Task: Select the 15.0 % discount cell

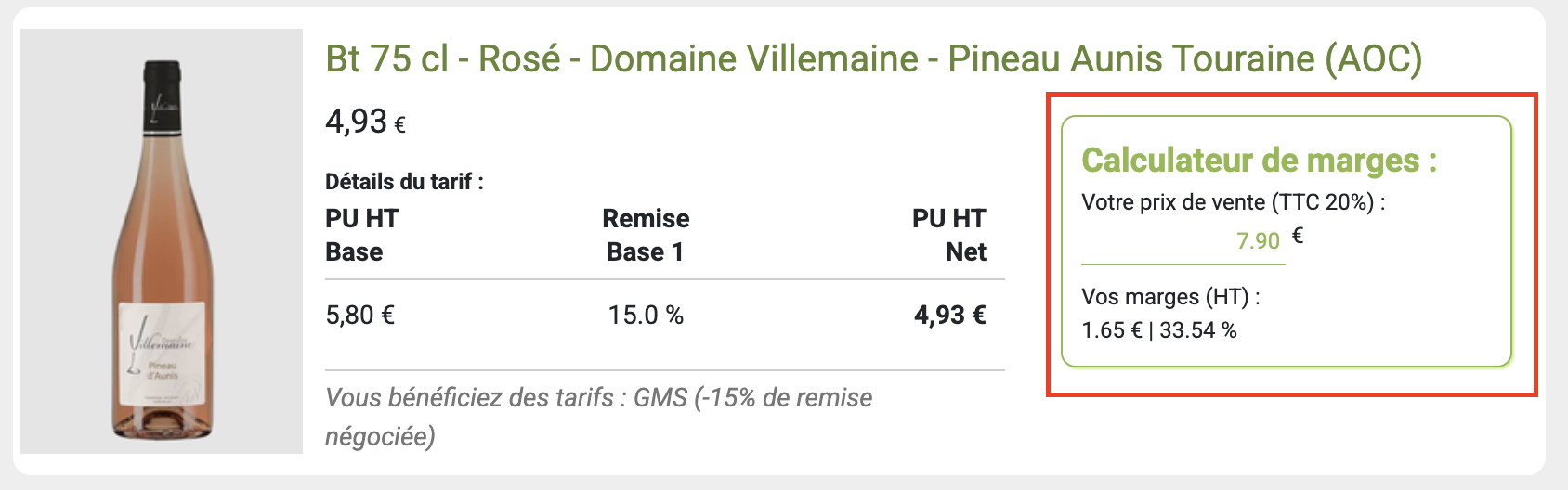Action: 646,316
